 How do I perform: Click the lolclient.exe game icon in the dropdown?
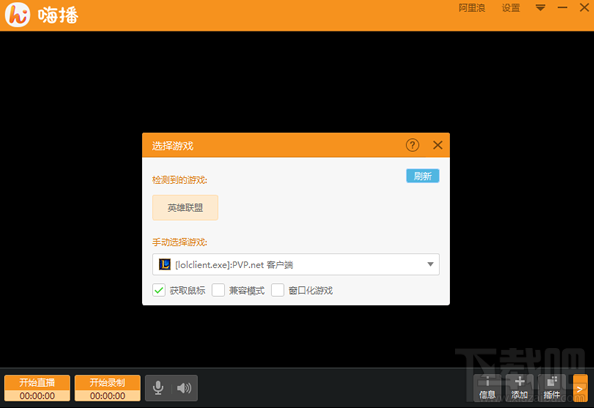(165, 264)
